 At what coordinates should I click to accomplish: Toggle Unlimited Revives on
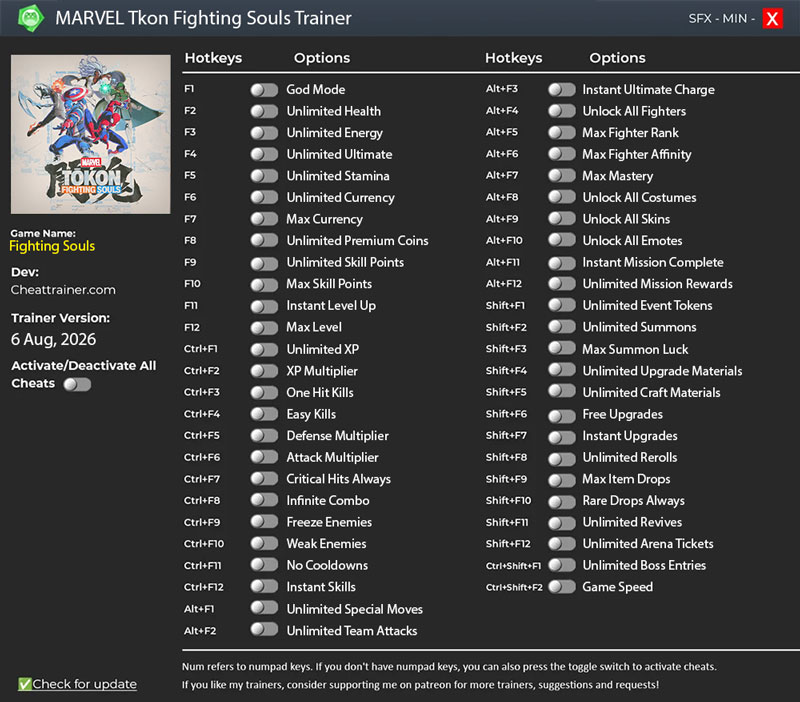(562, 523)
